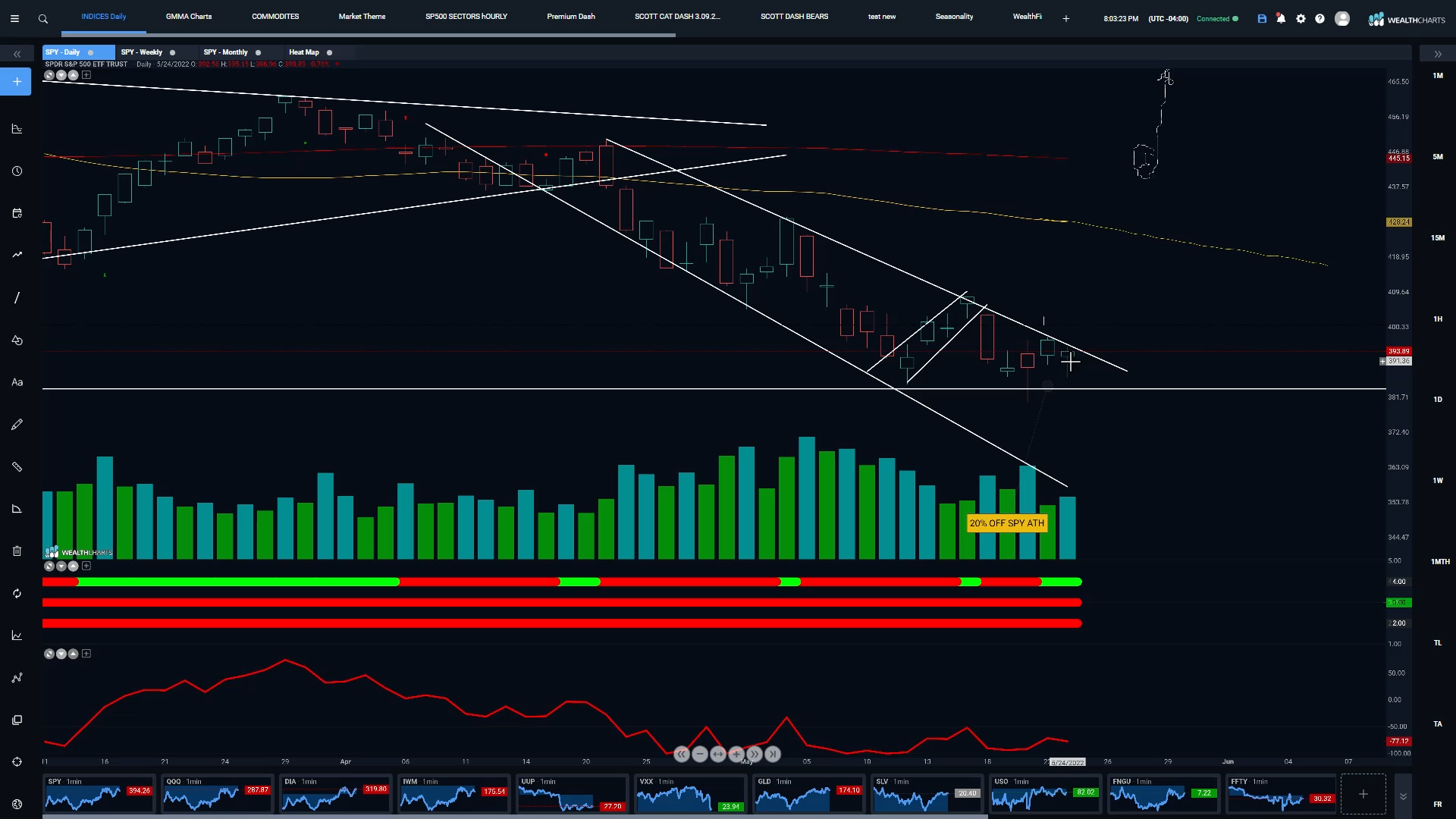Viewport: 1456px width, 819px height.
Task: Click the refresh/sync icon in sidebar
Action: click(x=17, y=593)
